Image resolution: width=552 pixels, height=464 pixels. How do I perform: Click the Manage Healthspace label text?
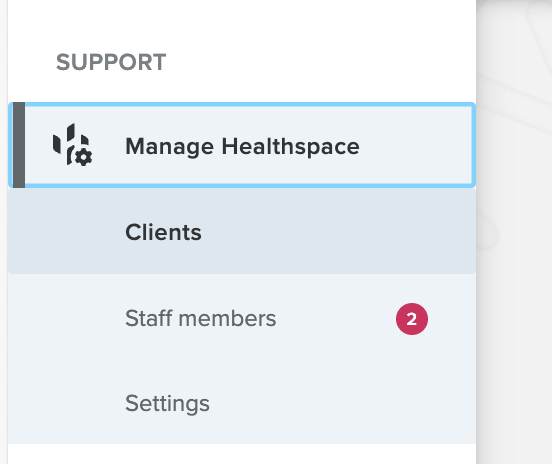pyautogui.click(x=243, y=146)
